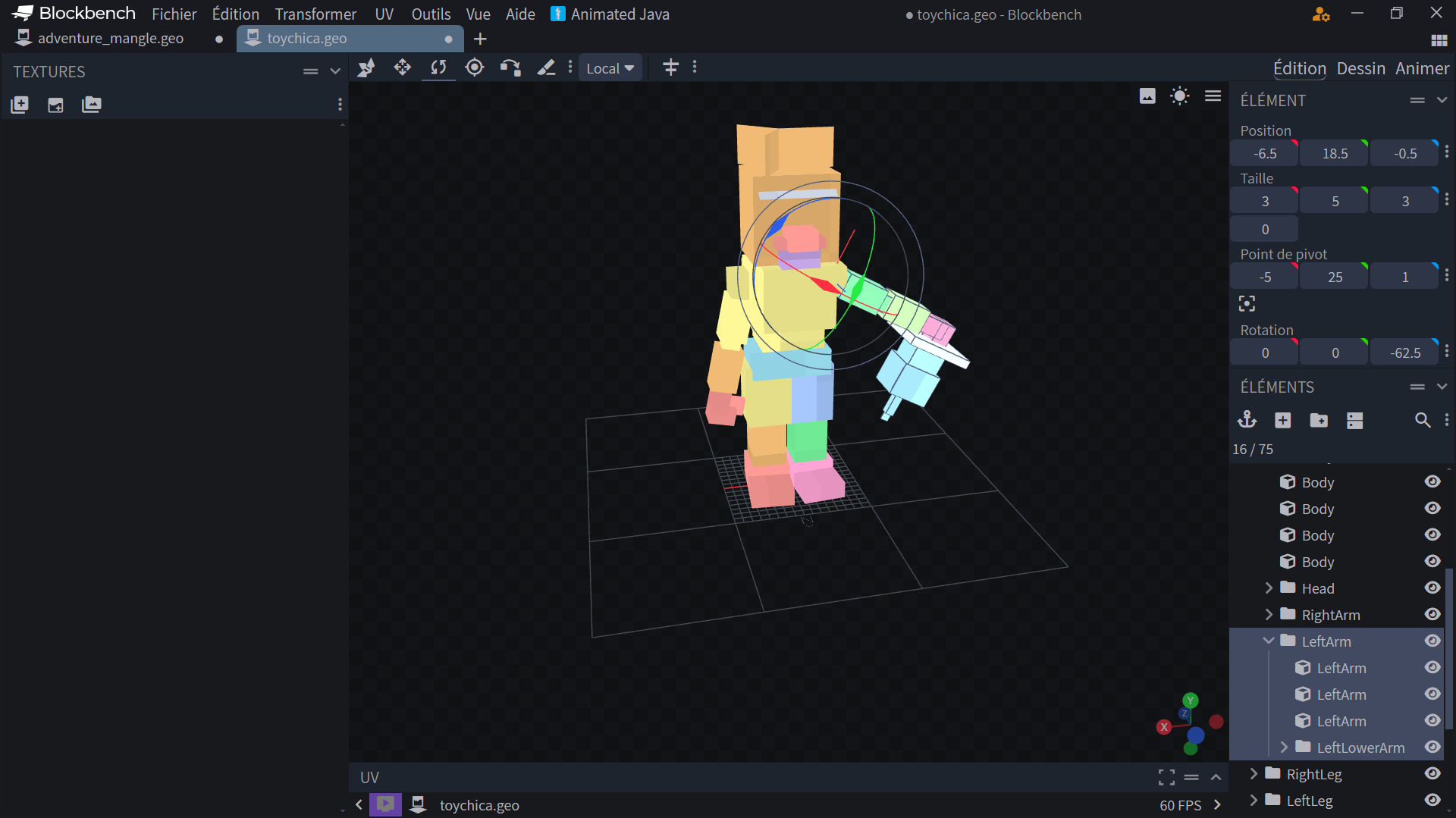Open the viewport hamburger menu
This screenshot has width=1456, height=818.
point(1213,96)
